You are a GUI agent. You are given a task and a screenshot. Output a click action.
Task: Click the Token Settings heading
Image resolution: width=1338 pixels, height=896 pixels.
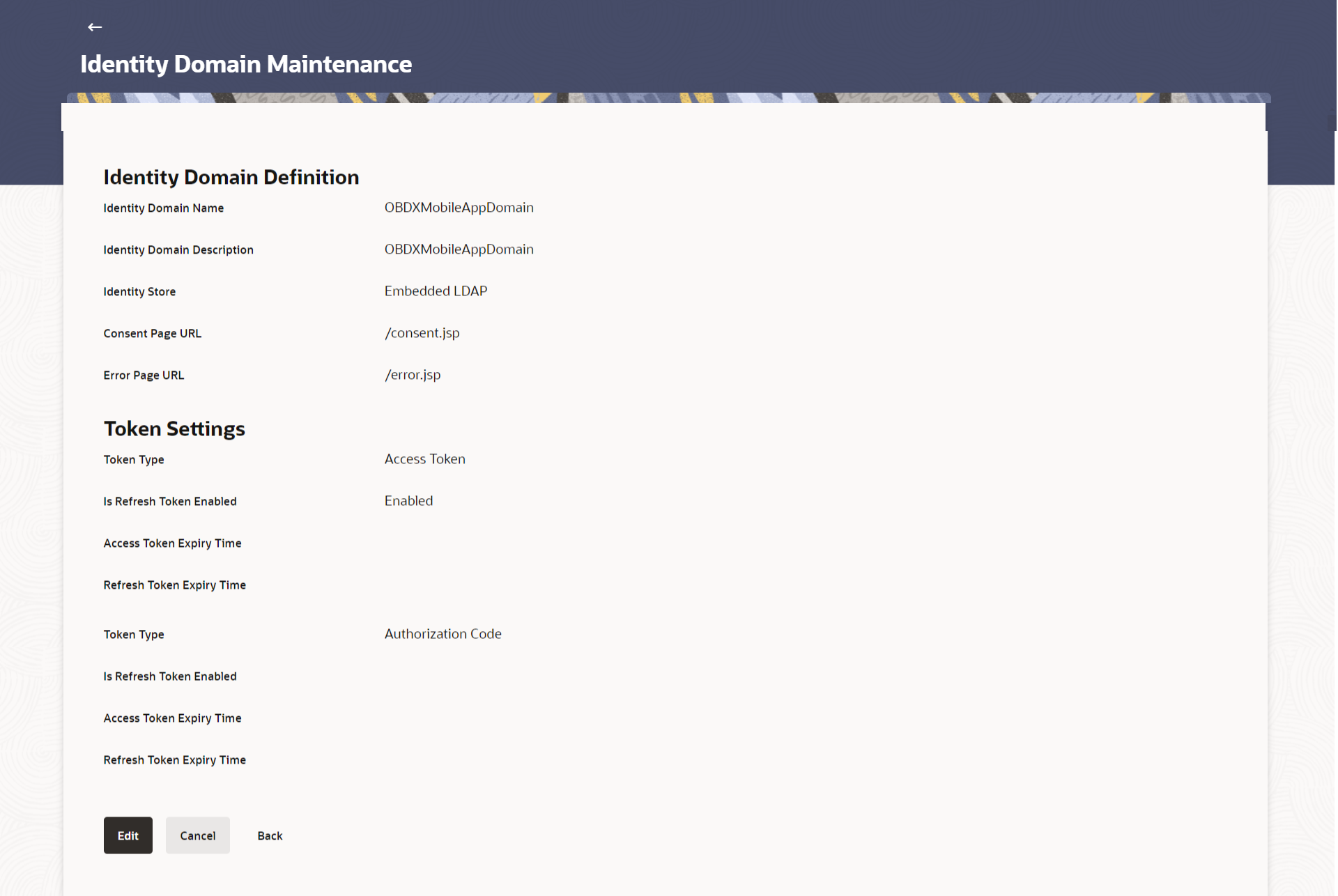[x=174, y=428]
